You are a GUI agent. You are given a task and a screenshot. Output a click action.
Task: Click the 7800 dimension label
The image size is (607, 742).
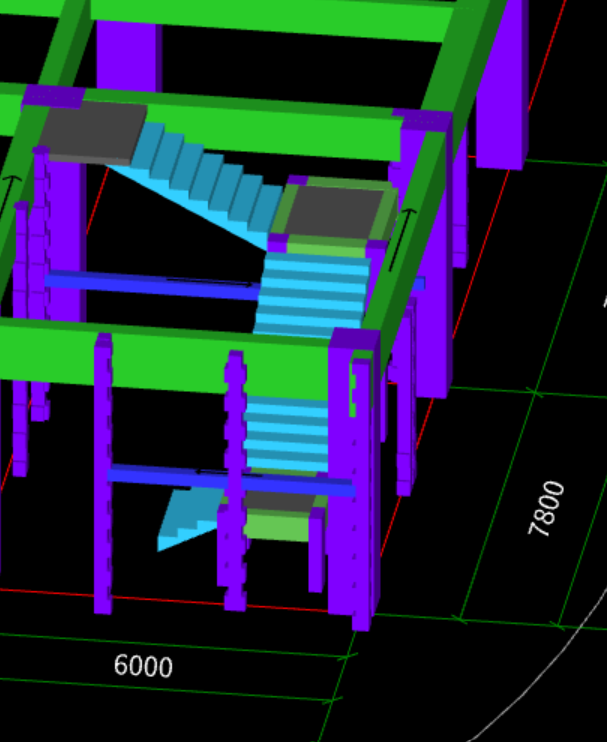click(x=546, y=509)
